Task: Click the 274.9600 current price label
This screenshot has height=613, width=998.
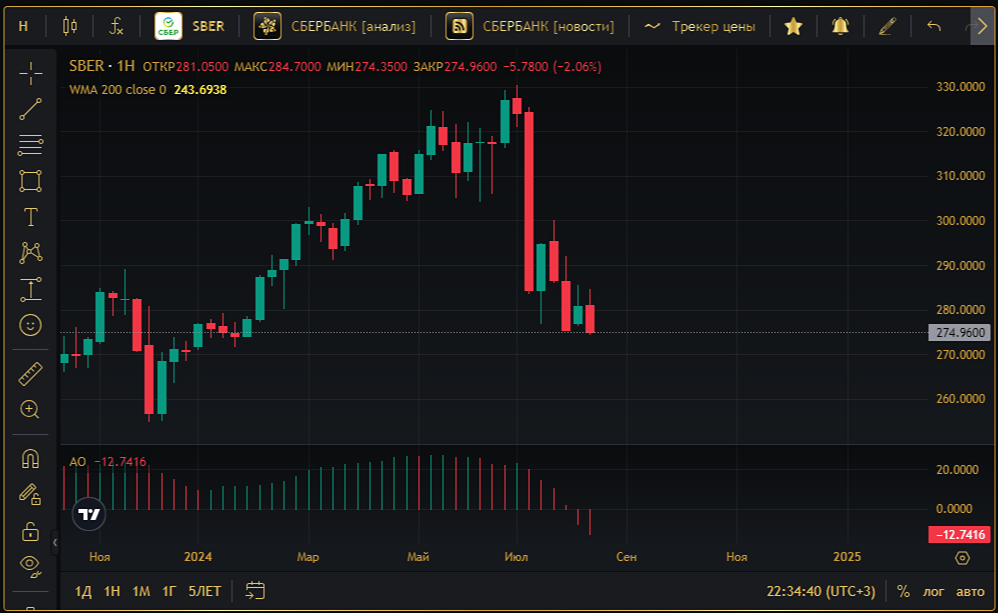Action: click(x=960, y=332)
